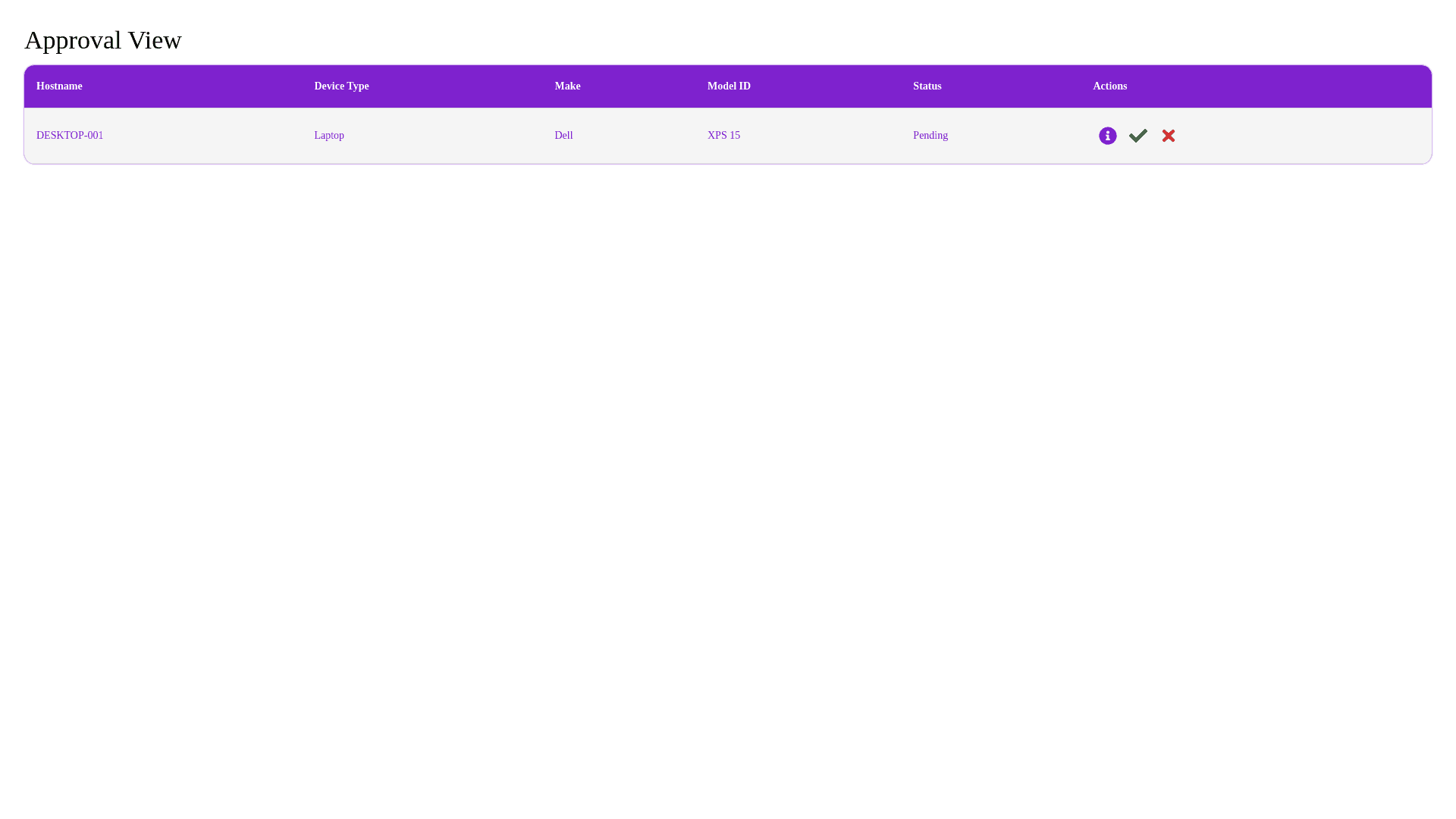Click the empty white page area below the table
Screen dimensions: 1456x819
click(728, 455)
